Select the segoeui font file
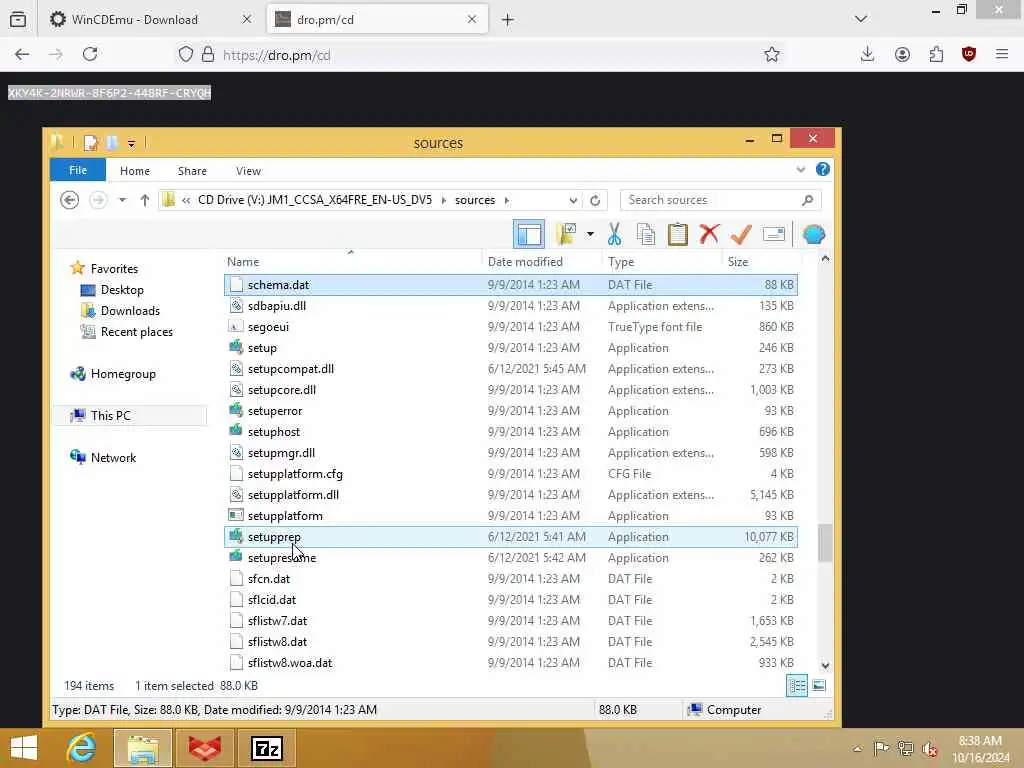Image resolution: width=1024 pixels, height=768 pixels. pyautogui.click(x=511, y=327)
